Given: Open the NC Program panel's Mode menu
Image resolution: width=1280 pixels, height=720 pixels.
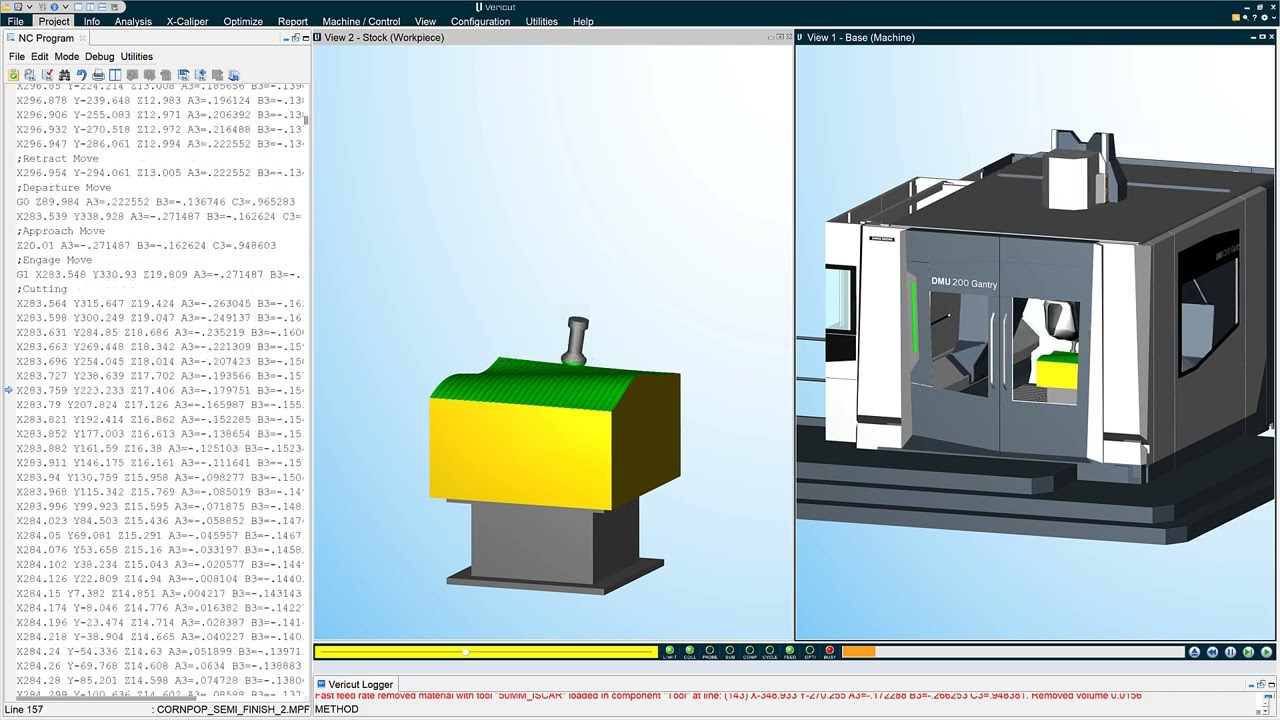Looking at the screenshot, I should pos(66,57).
